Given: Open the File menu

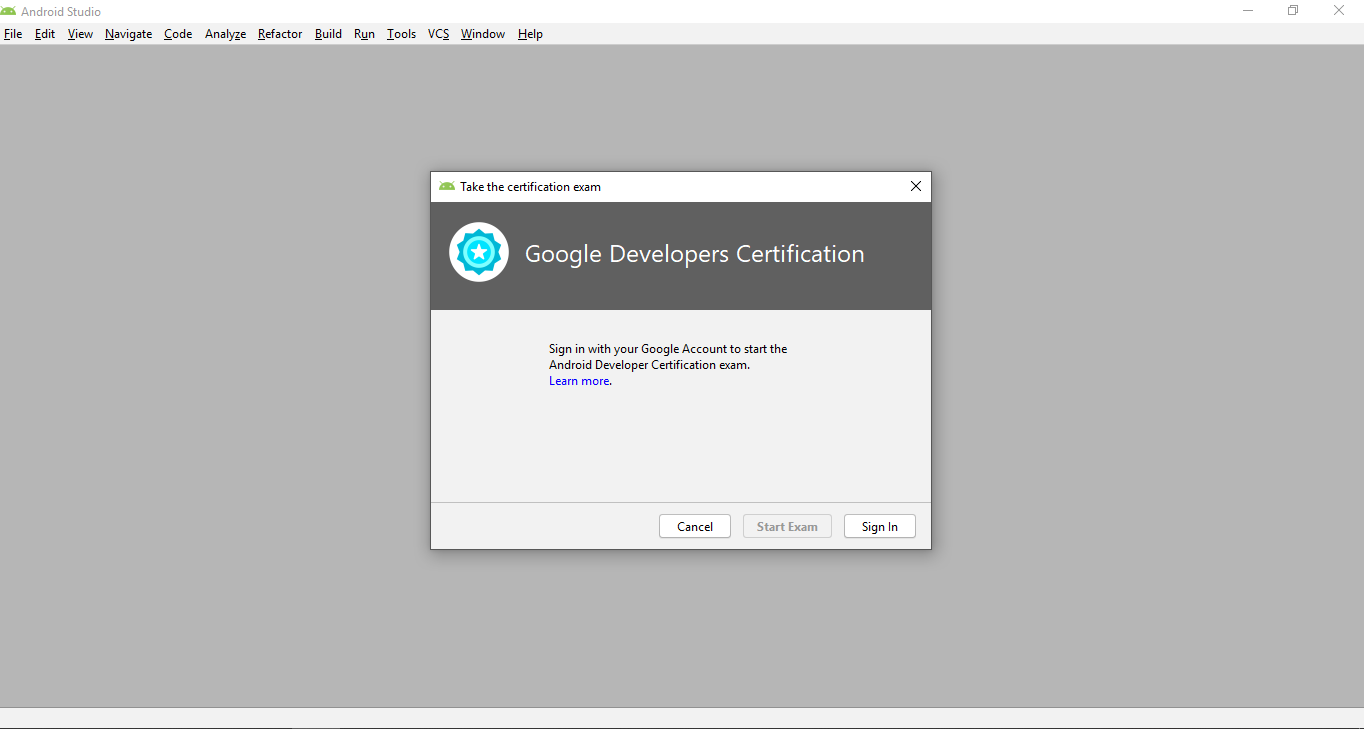Looking at the screenshot, I should coord(13,34).
